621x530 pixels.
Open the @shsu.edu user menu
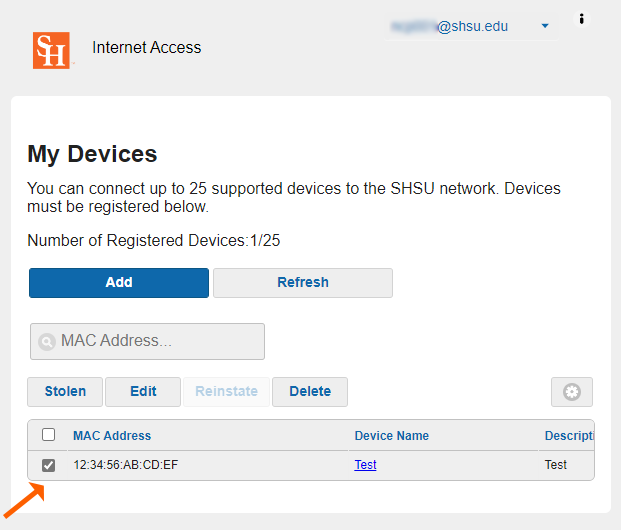(471, 27)
